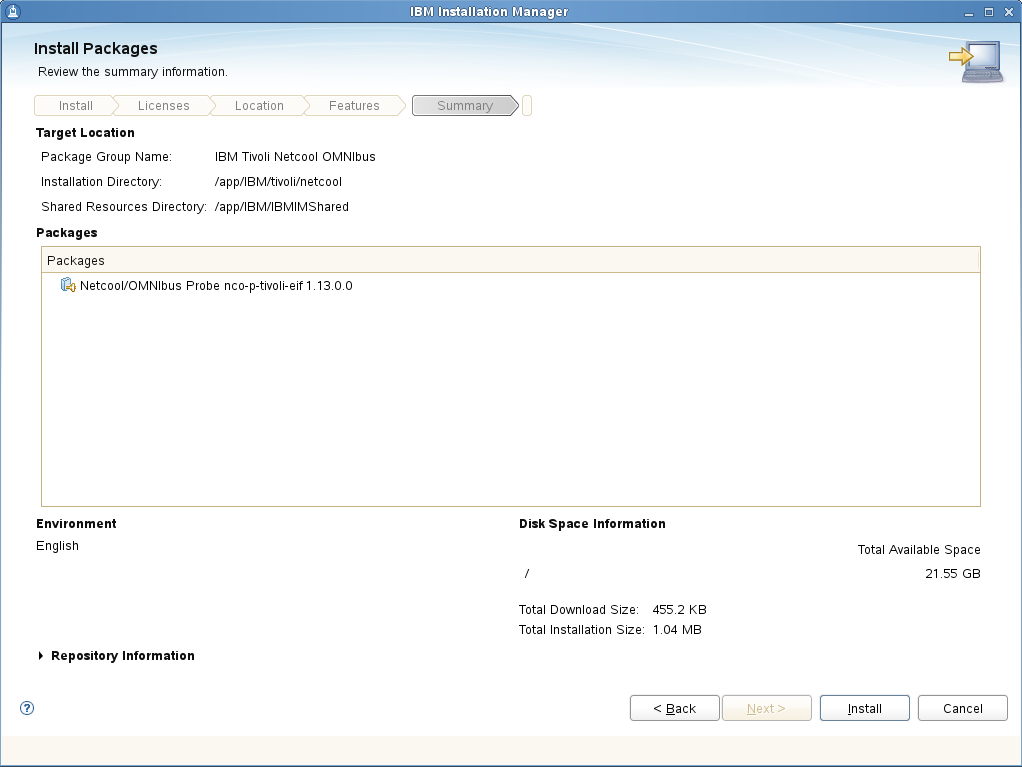Click the Total Download Size label
The image size is (1022, 767).
click(579, 610)
